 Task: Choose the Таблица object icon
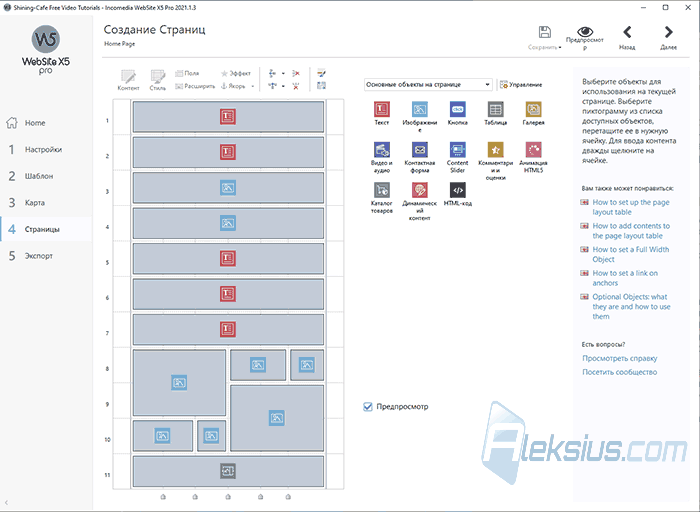point(496,109)
